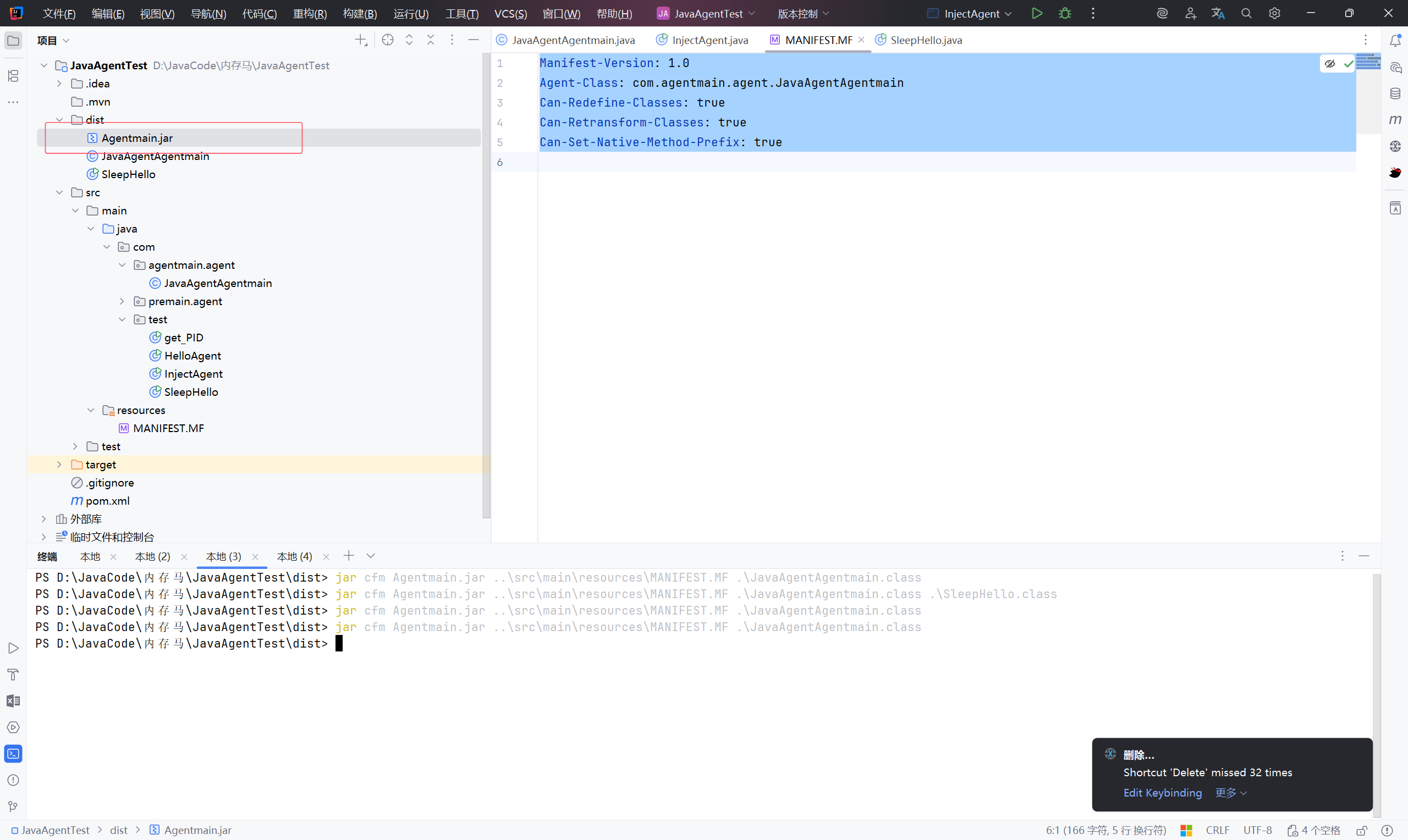Image resolution: width=1408 pixels, height=840 pixels.
Task: Click the Debug bug icon
Action: [1065, 14]
